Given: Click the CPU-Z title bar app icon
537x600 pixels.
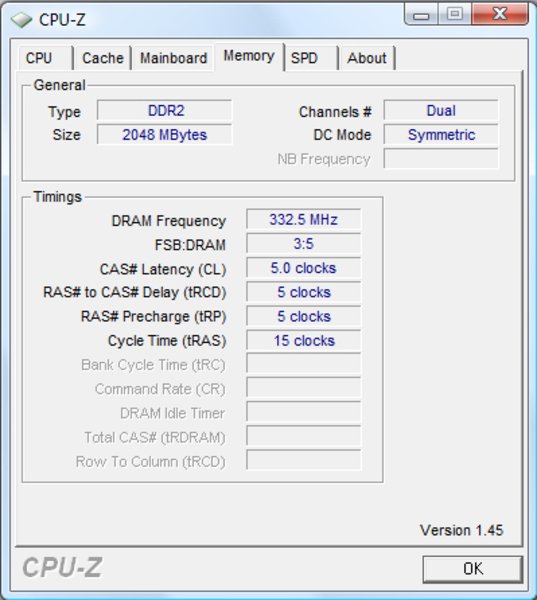Looking at the screenshot, I should [21, 20].
